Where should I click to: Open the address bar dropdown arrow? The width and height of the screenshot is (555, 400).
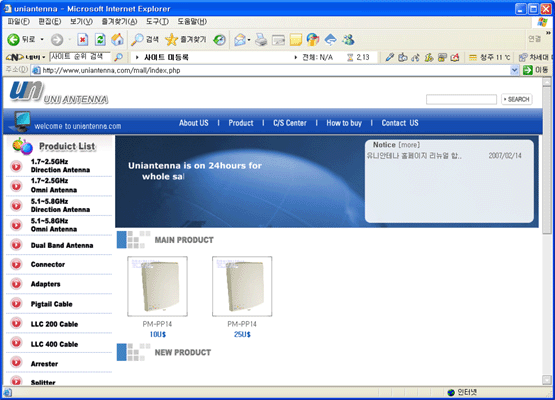point(514,70)
